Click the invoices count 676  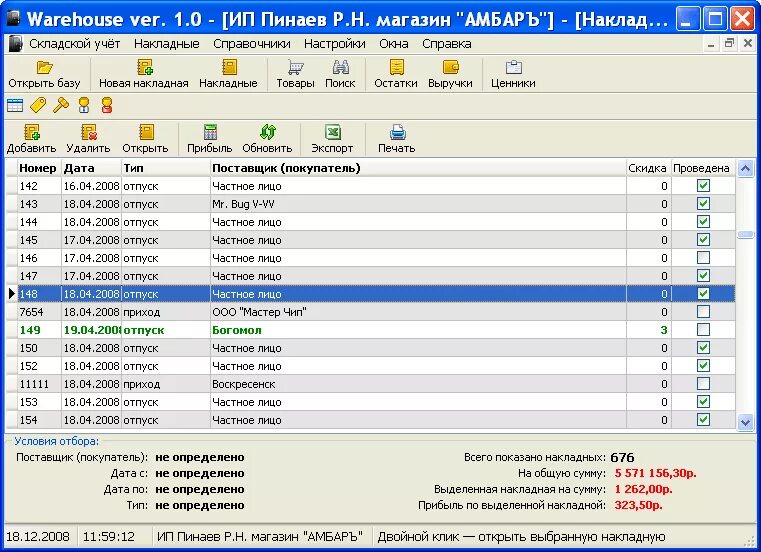click(x=622, y=457)
